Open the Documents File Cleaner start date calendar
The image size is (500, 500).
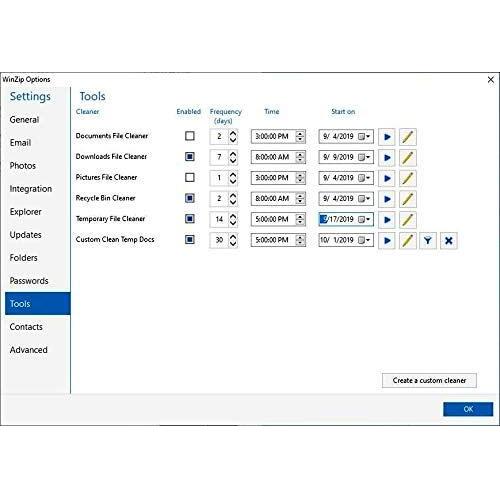tap(364, 137)
